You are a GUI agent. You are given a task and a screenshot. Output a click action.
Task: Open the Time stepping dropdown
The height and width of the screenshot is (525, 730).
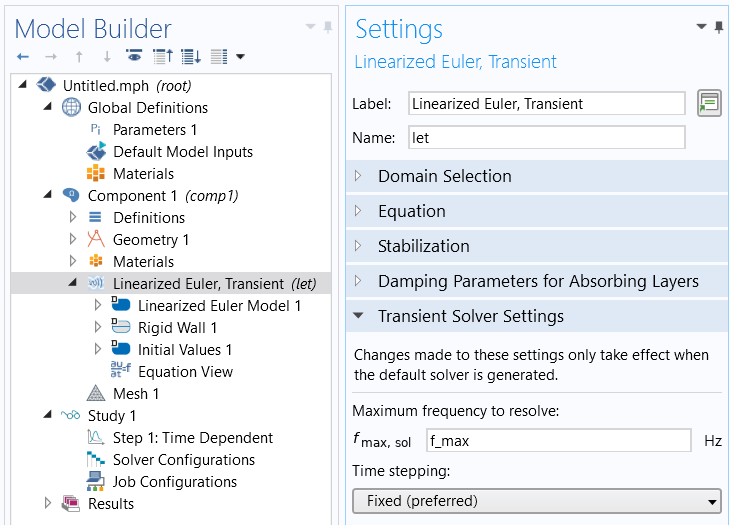pyautogui.click(x=537, y=500)
